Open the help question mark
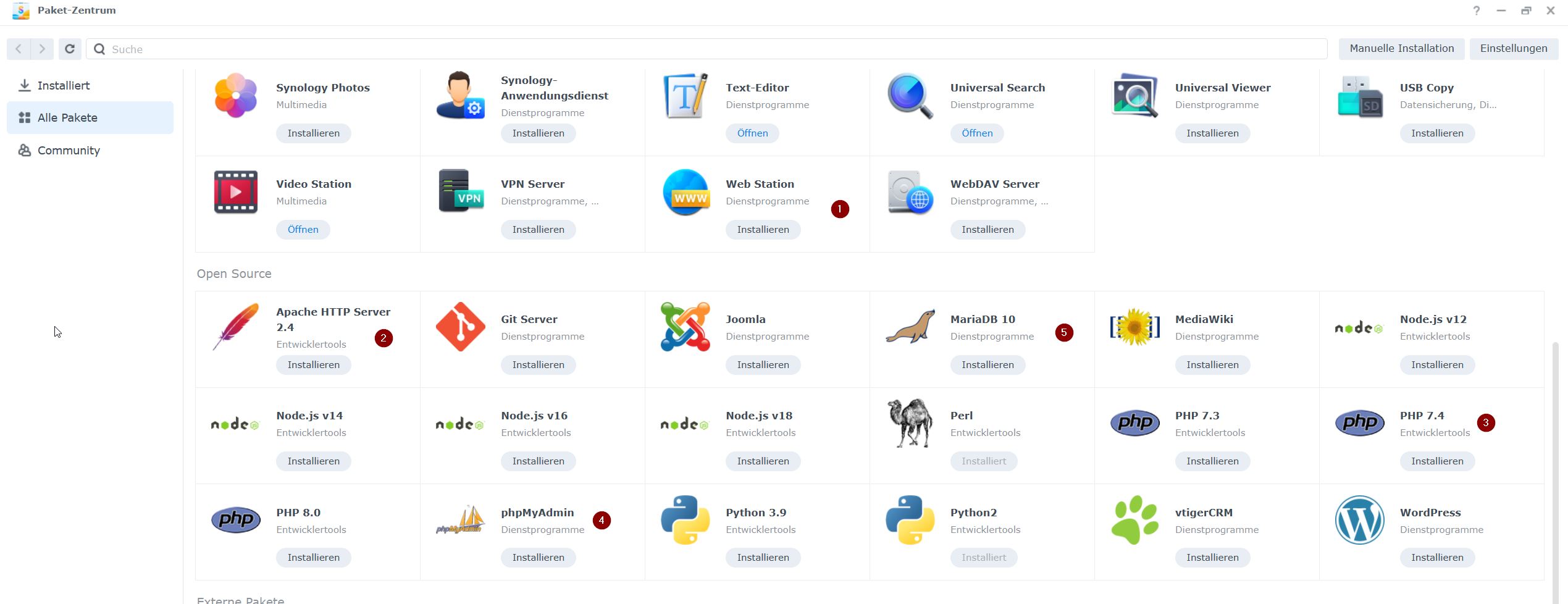Screen dimensions: 1568x604 tap(1477, 10)
